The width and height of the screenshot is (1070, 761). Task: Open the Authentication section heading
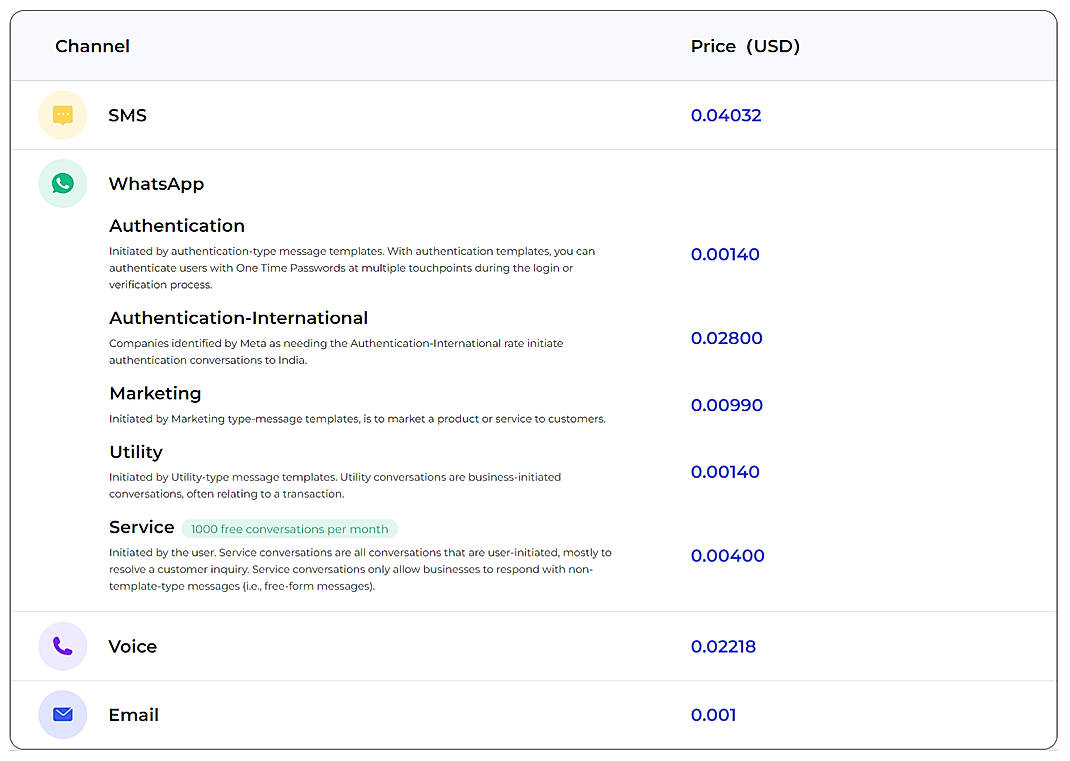tap(177, 226)
